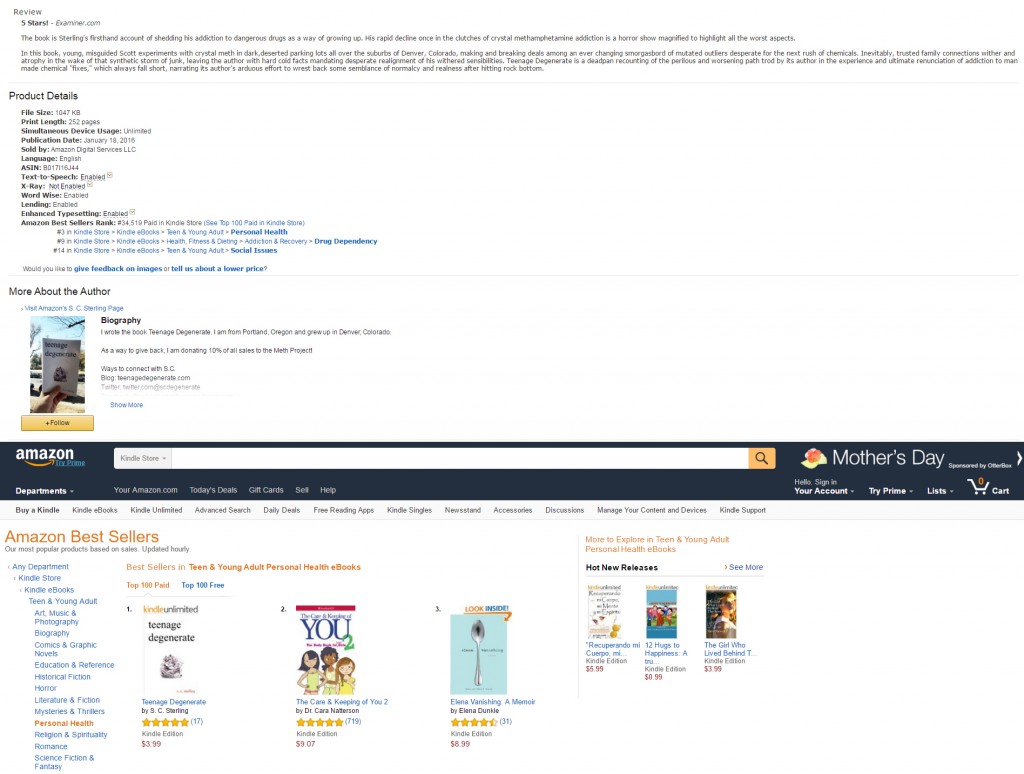This screenshot has width=1024, height=774.
Task: Switch to the Top 100 Free tab
Action: [202, 585]
